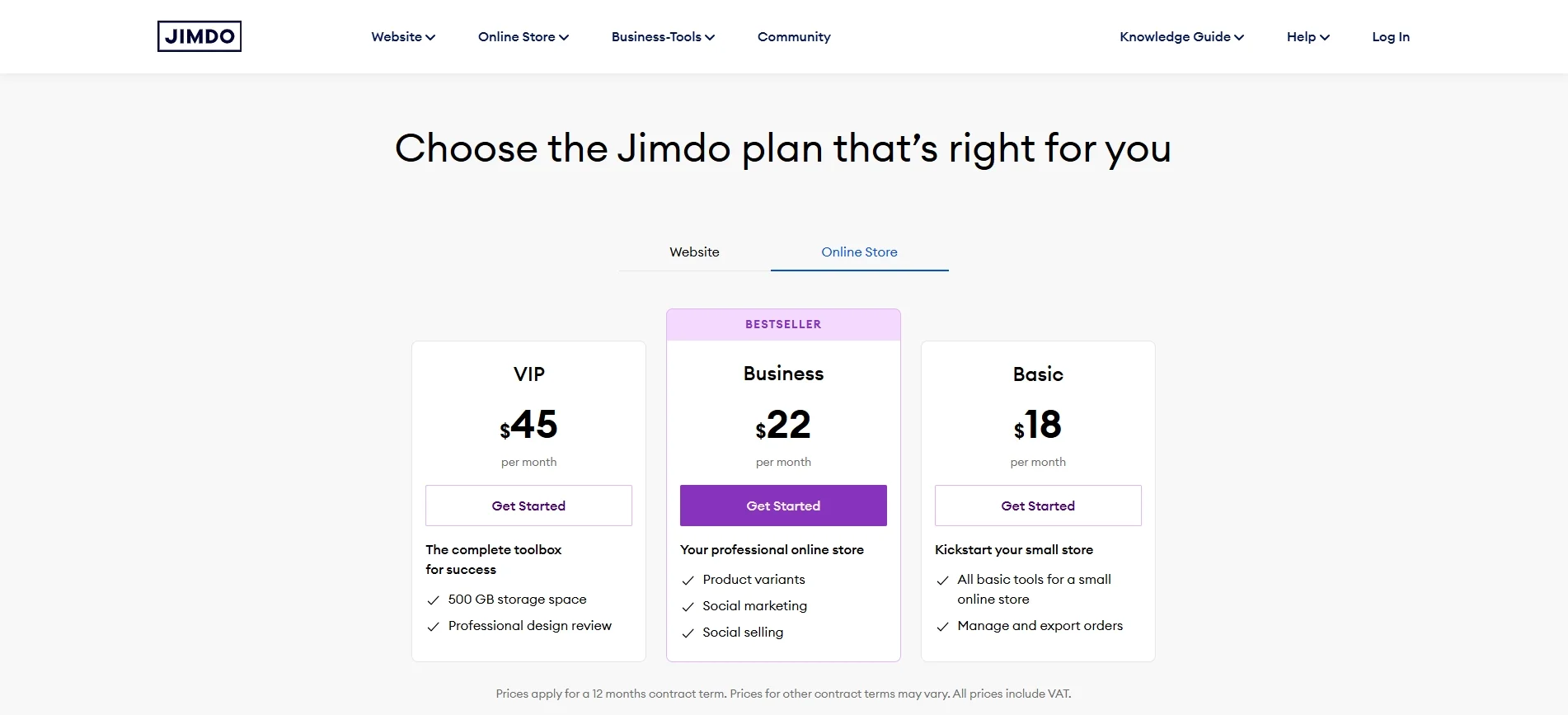Viewport: 1568px width, 715px height.
Task: Click Get Started on the VIP plan
Action: click(x=528, y=506)
